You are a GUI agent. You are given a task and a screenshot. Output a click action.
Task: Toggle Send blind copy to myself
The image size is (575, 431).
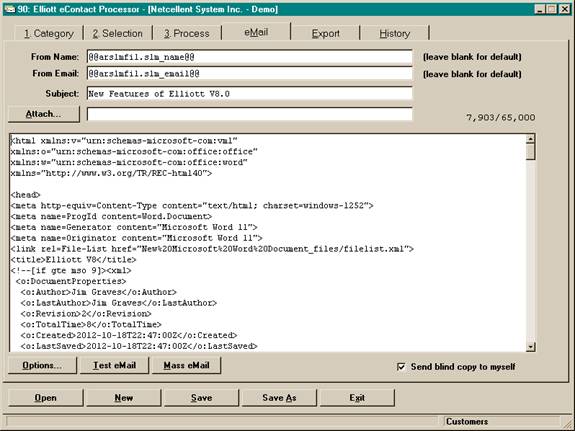[x=401, y=366]
